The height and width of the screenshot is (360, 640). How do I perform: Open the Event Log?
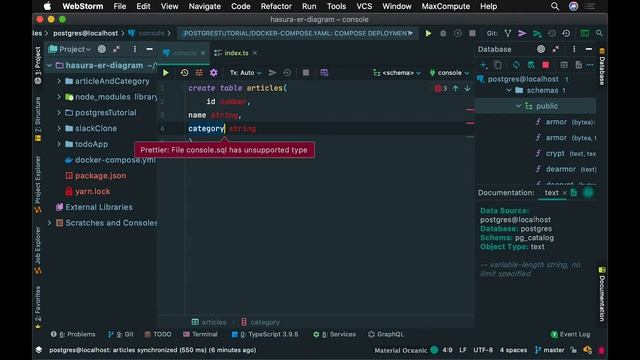pyautogui.click(x=570, y=334)
